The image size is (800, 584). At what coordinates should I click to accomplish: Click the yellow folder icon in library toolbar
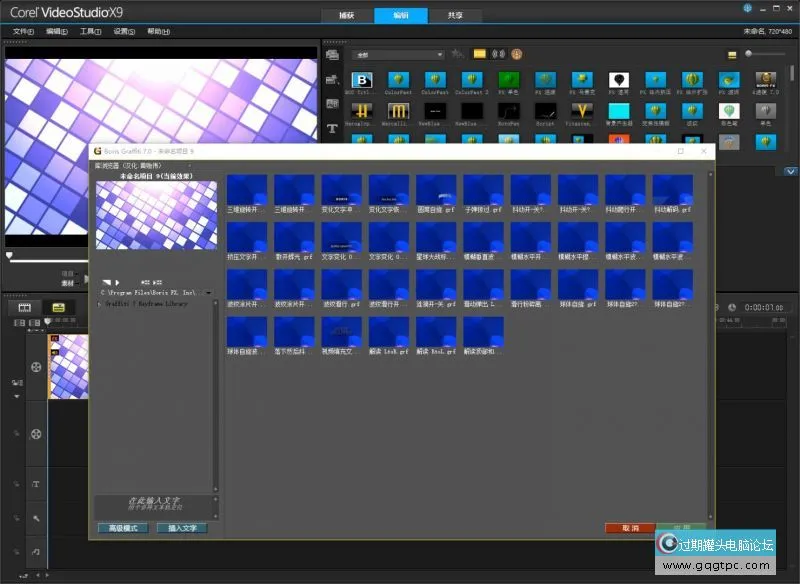coord(479,54)
